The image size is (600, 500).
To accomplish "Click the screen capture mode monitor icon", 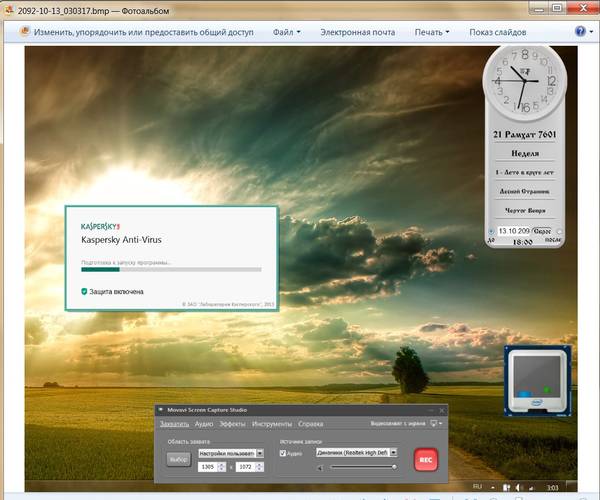I will coord(435,424).
